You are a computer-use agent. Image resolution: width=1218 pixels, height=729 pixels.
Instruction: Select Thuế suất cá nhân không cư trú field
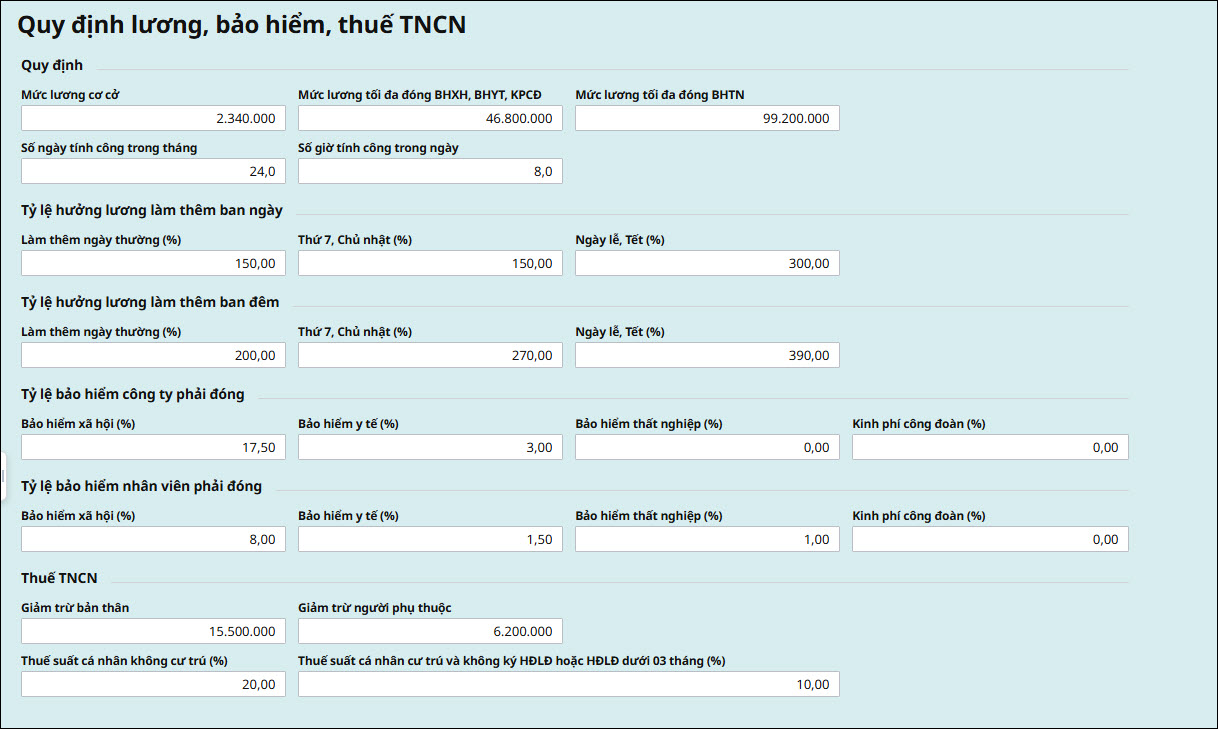[153, 685]
